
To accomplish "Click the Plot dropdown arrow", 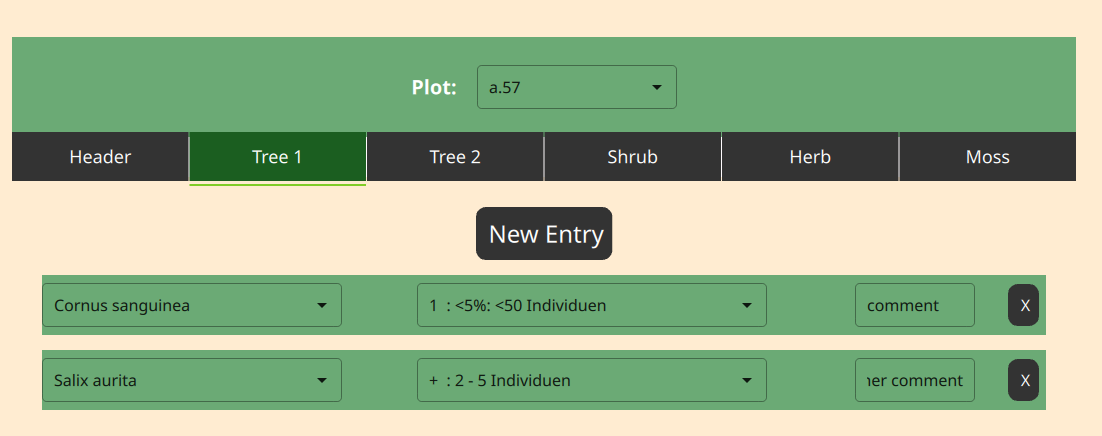I will [x=656, y=88].
